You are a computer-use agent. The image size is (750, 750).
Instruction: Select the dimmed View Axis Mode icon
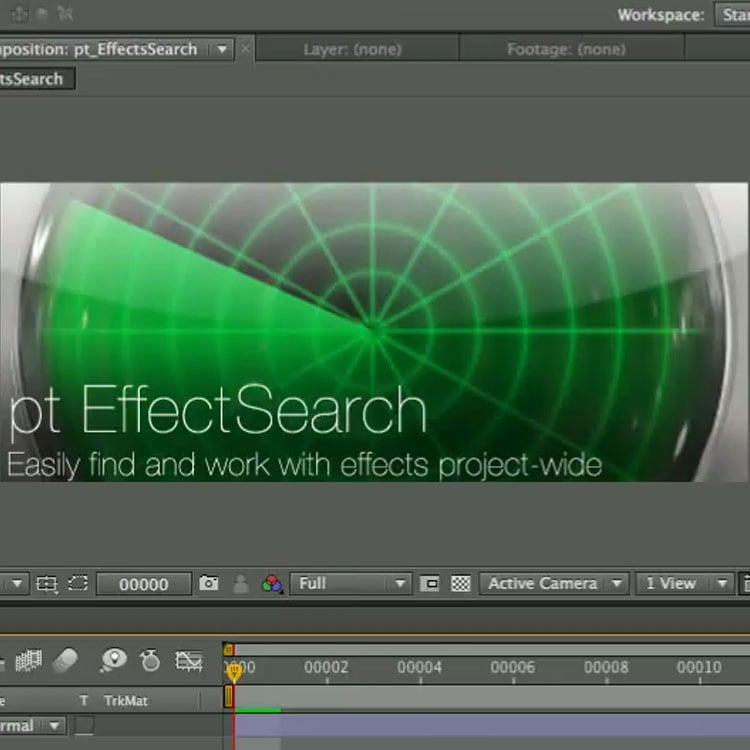(x=65, y=14)
